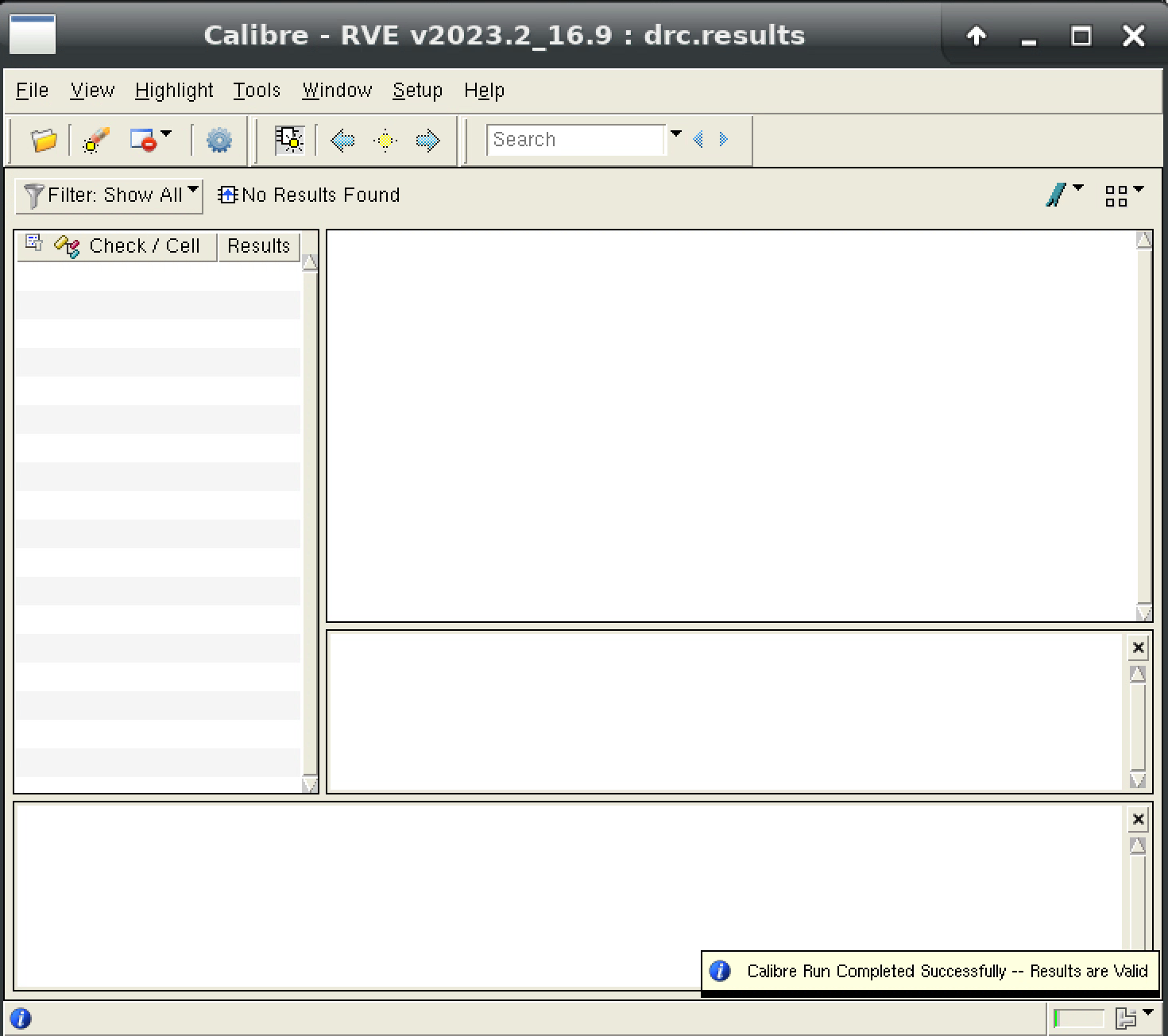
Task: Open the four-squares layout view dropdown
Action: (x=1124, y=195)
